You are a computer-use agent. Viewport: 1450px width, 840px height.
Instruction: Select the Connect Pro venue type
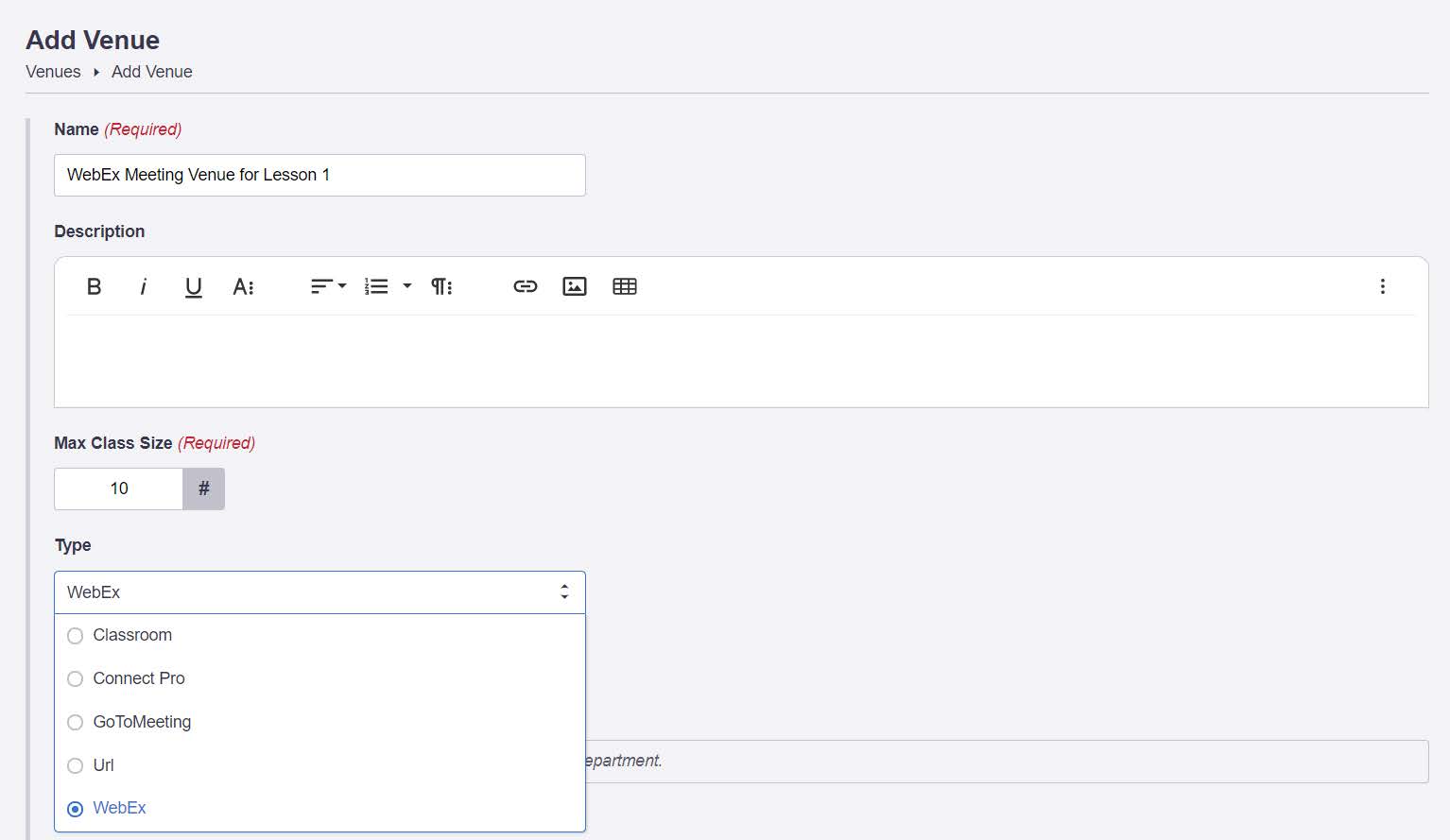[x=319, y=678]
